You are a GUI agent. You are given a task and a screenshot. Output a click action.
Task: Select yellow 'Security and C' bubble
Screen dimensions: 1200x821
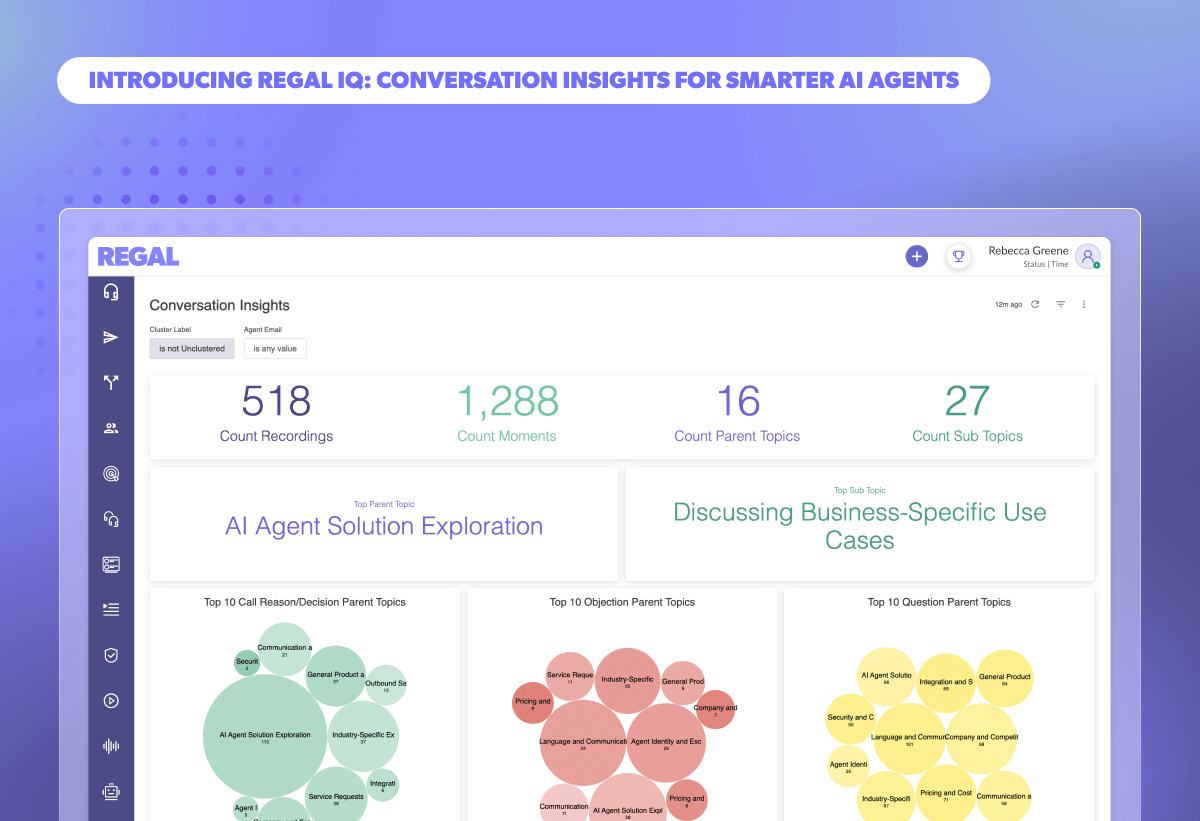(851, 719)
